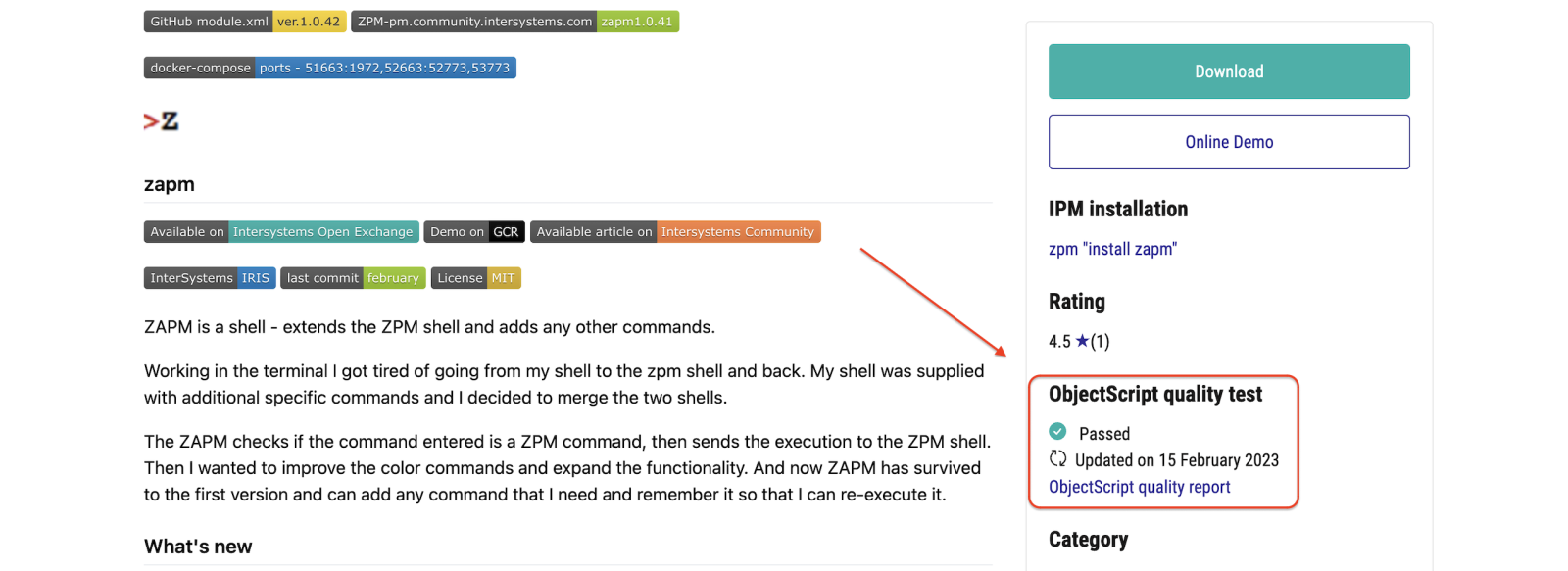Open the ObjectScript quality report link
The width and height of the screenshot is (1568, 571).
click(1139, 487)
